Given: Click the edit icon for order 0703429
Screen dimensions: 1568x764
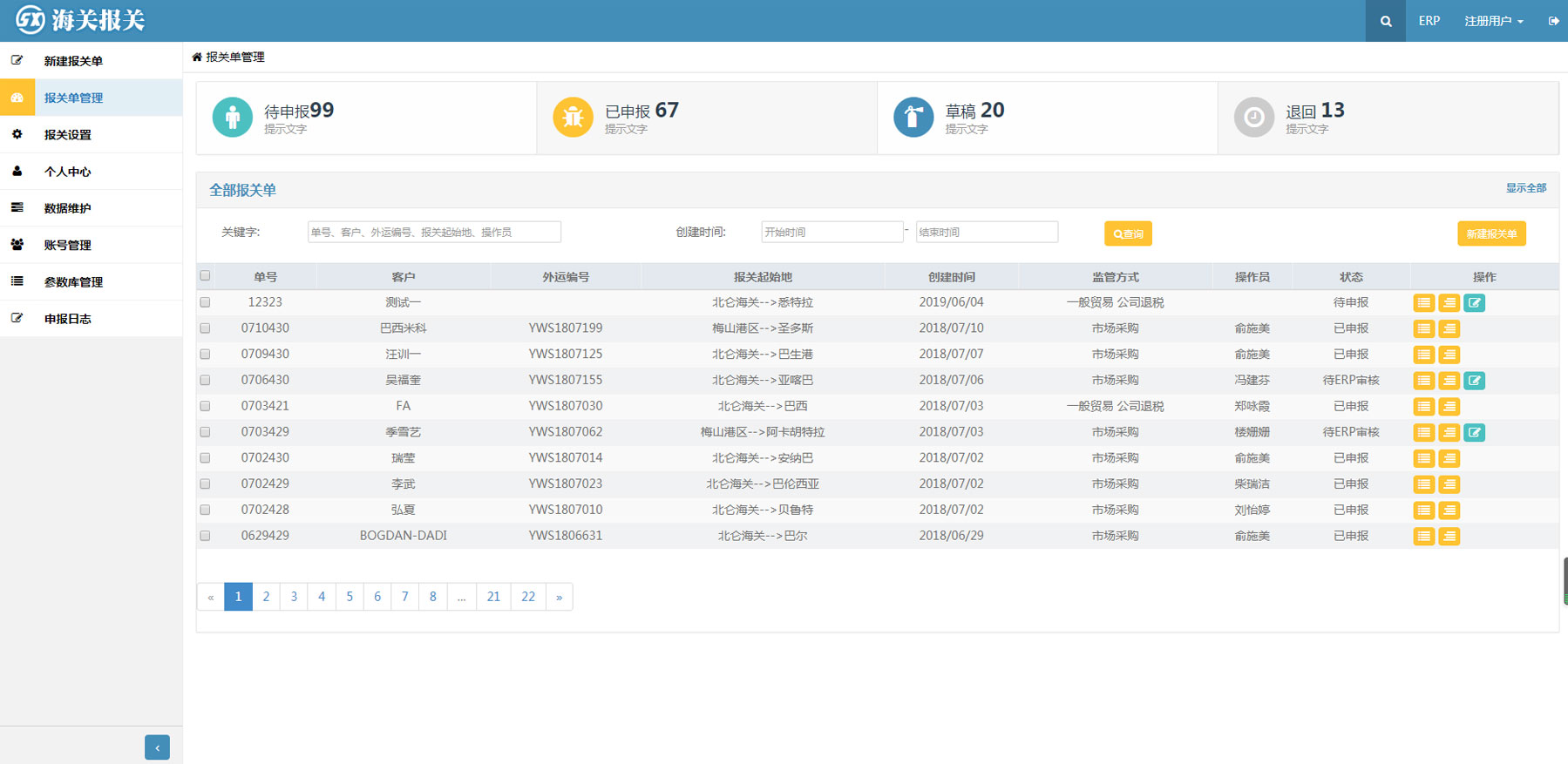Looking at the screenshot, I should [x=1474, y=433].
